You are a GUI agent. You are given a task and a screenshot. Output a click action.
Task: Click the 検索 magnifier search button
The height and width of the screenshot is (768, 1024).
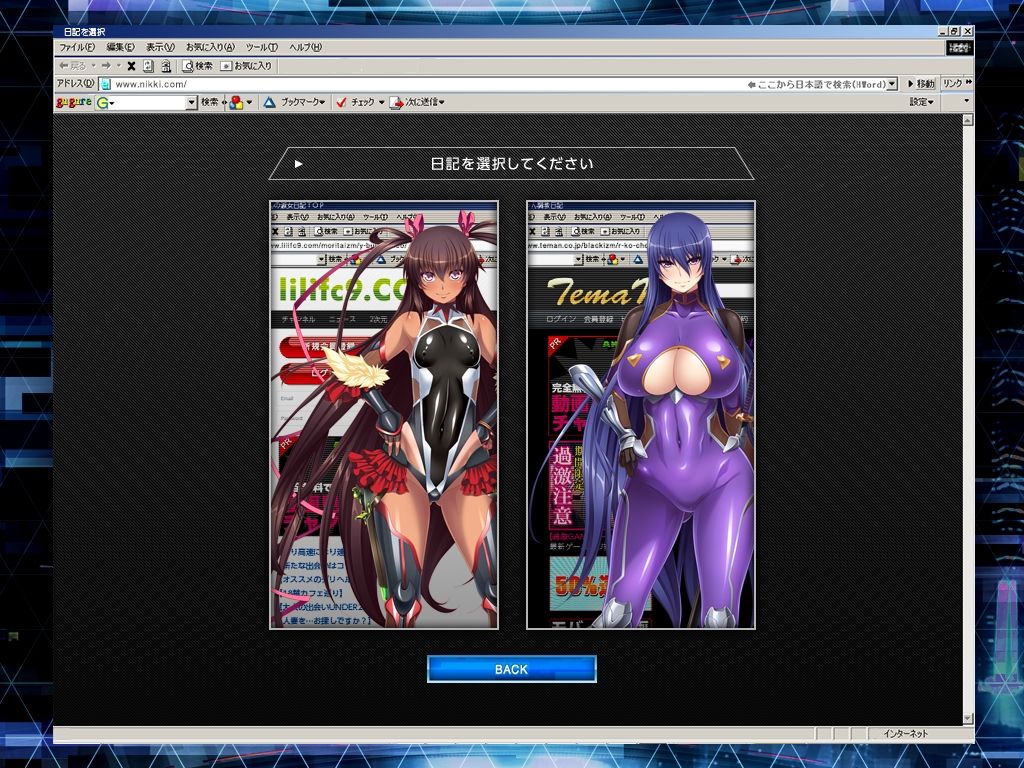(198, 66)
